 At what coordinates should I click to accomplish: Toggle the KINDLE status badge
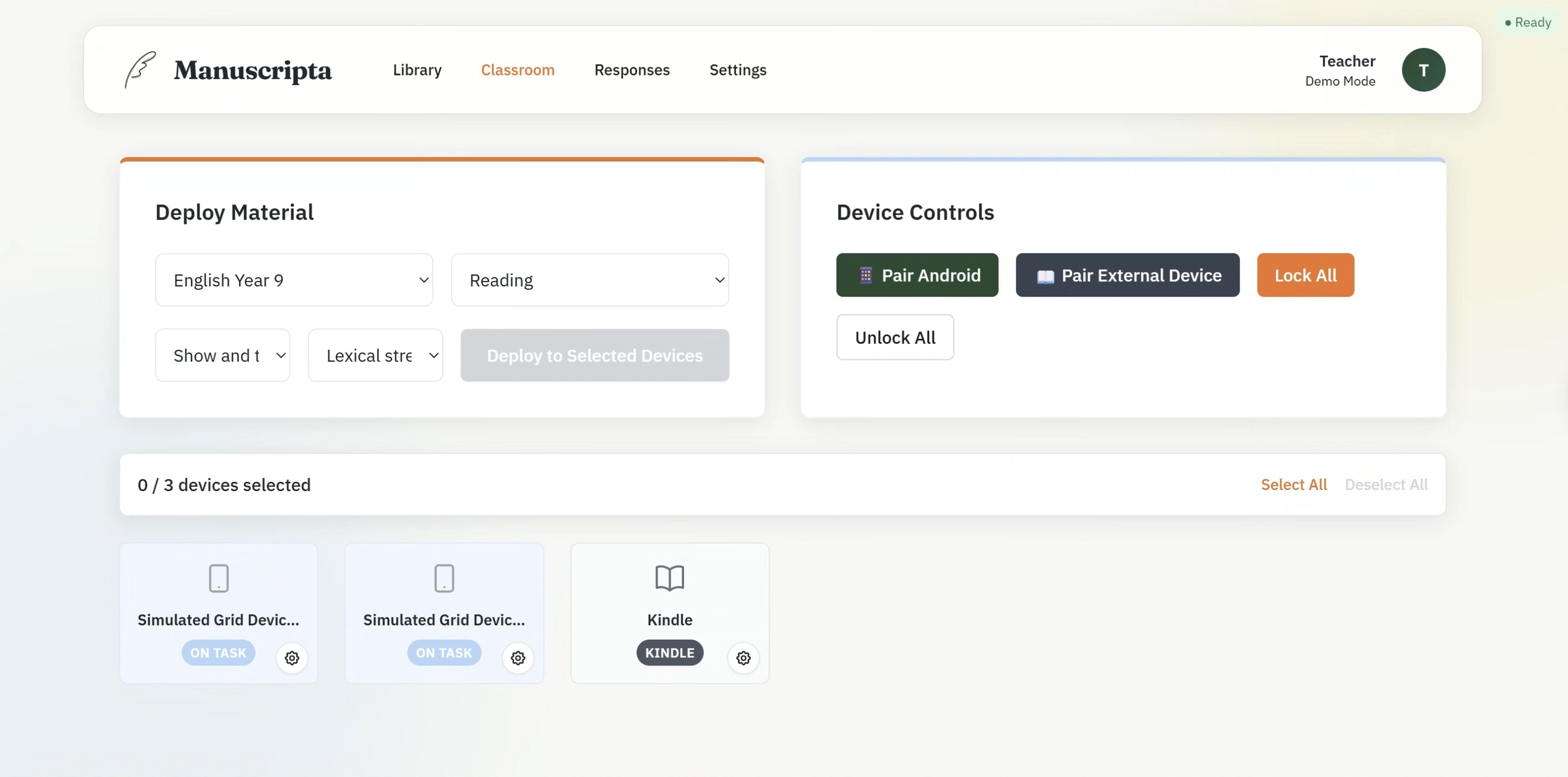pos(670,653)
